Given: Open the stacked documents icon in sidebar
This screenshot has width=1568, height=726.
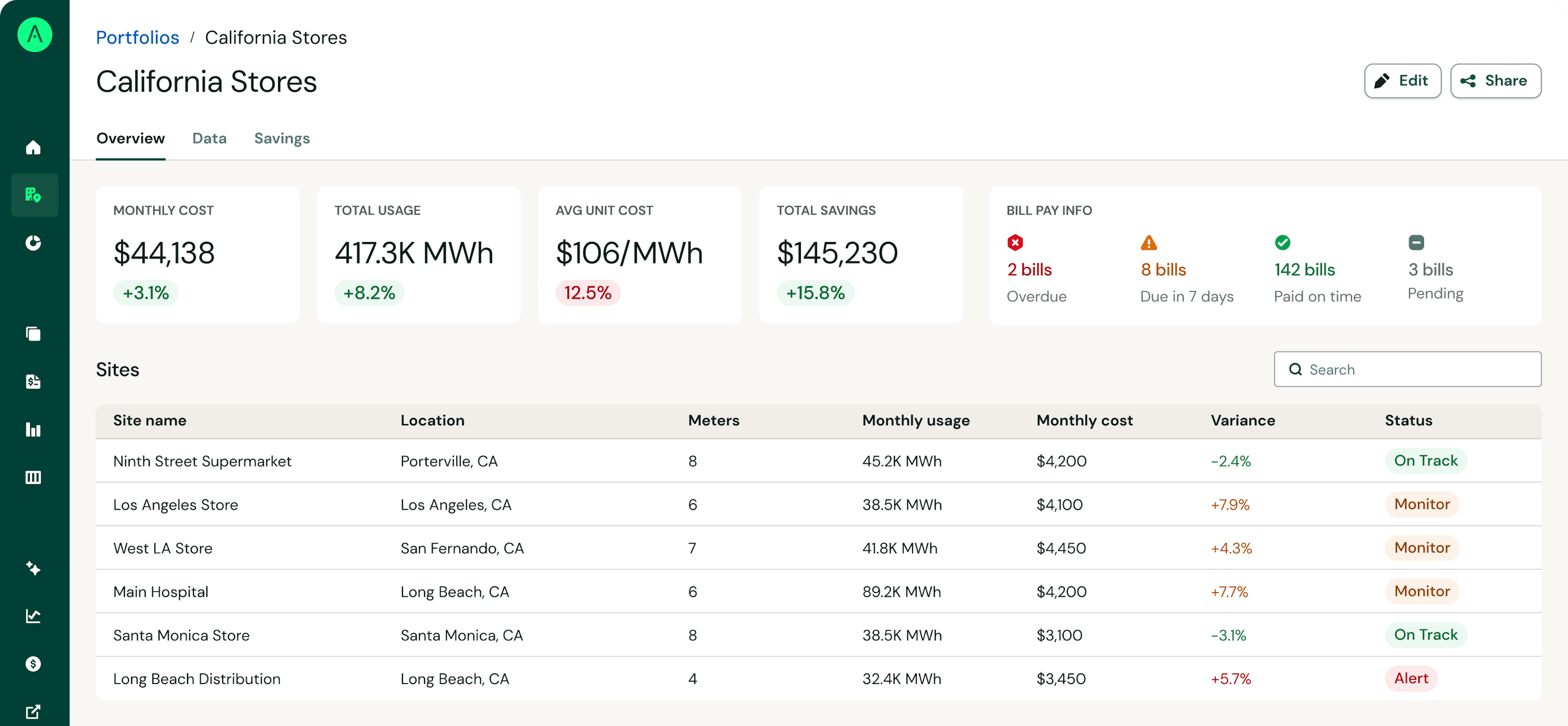Looking at the screenshot, I should [x=33, y=333].
